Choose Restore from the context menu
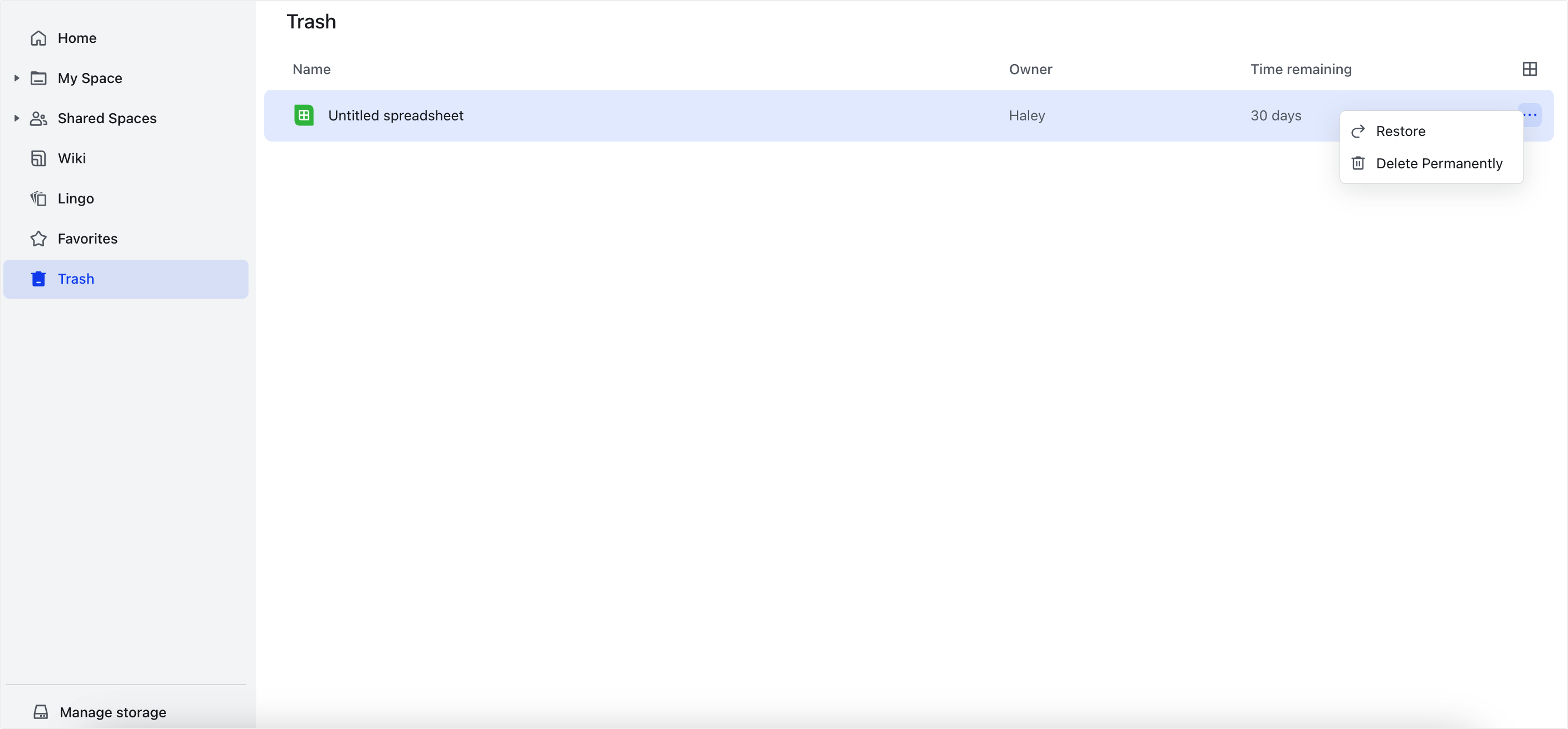This screenshot has width=1568, height=729. click(1401, 130)
